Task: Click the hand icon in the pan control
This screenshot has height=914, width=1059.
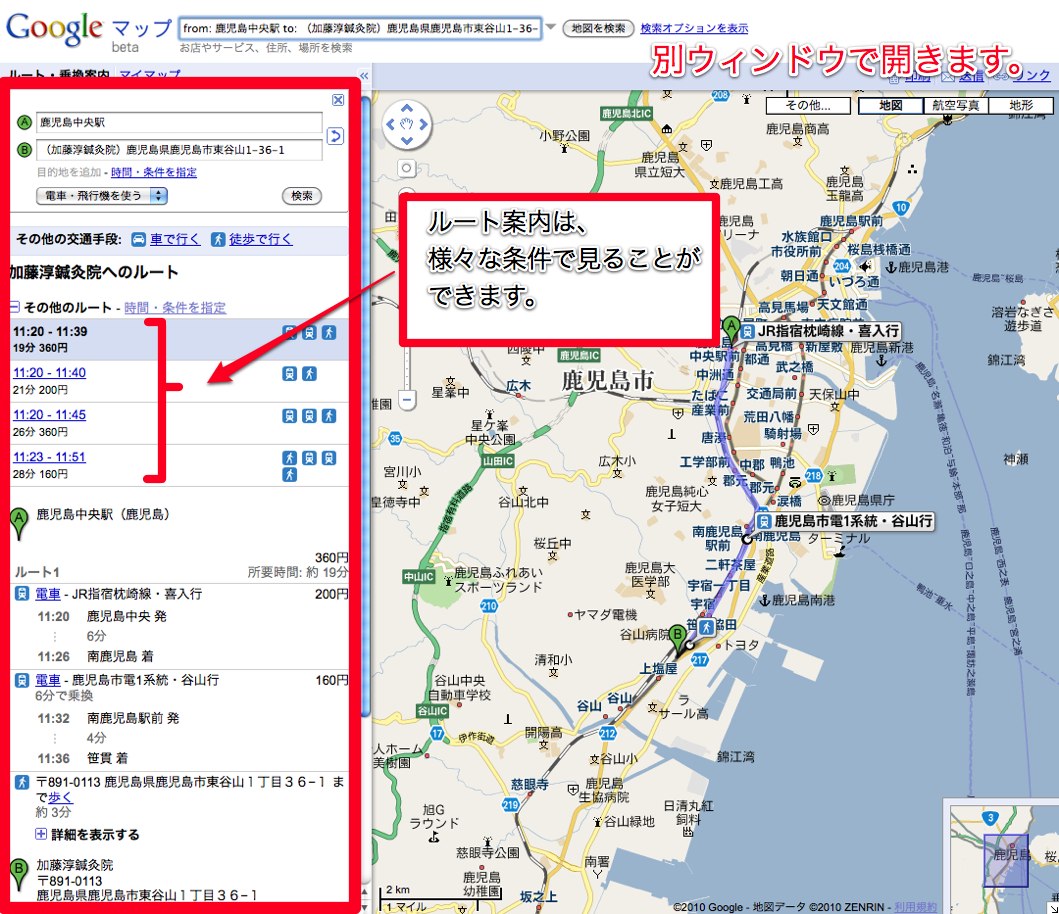Action: click(x=407, y=124)
